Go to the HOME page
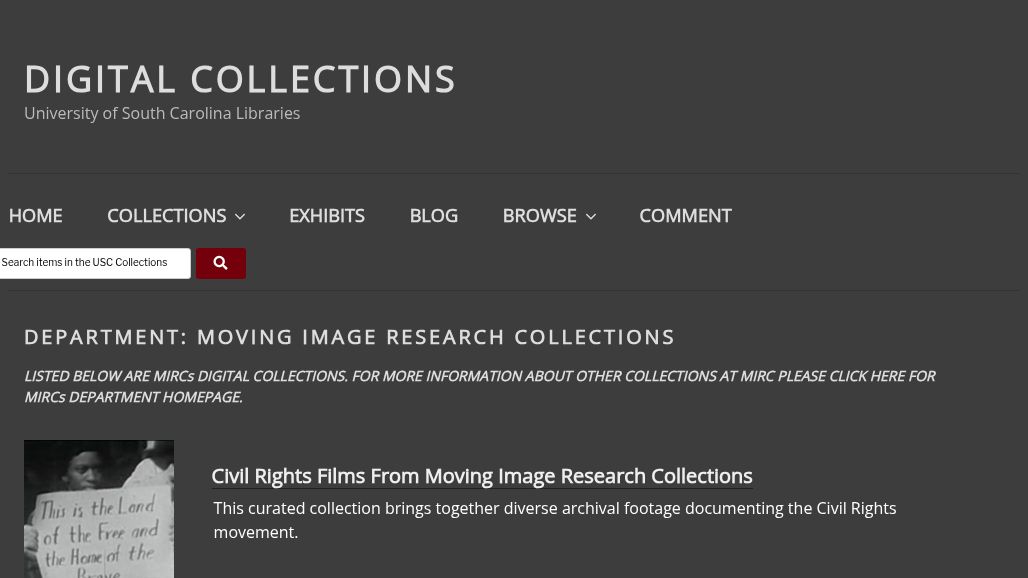 pos(35,216)
